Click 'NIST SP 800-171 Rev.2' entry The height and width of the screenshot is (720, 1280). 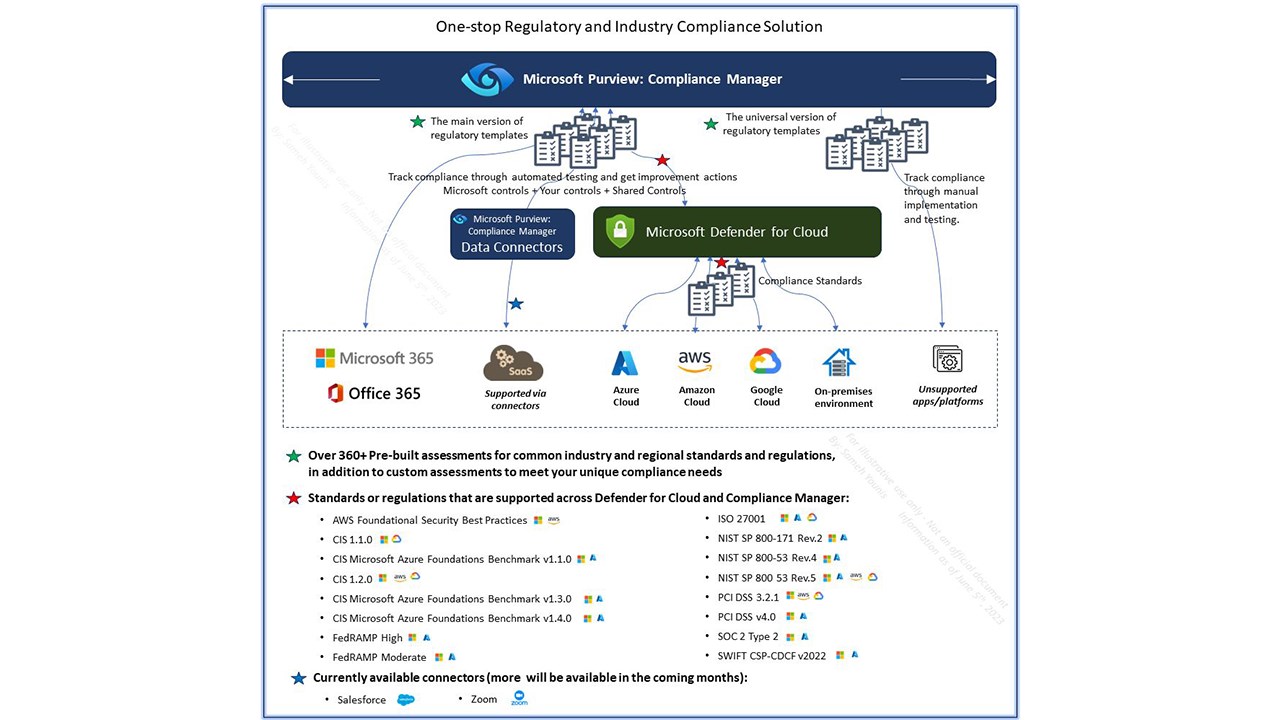point(770,538)
